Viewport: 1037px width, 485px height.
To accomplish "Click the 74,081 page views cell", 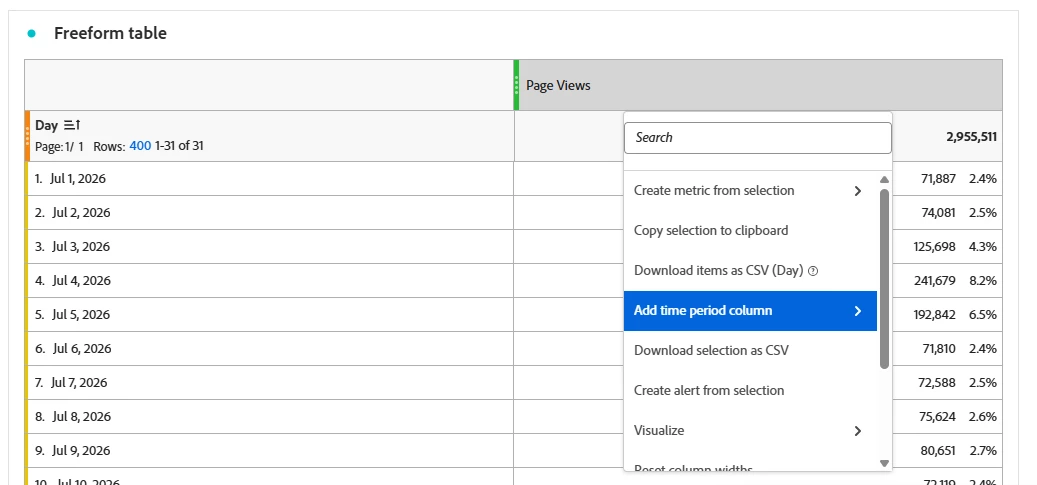I will [x=938, y=212].
